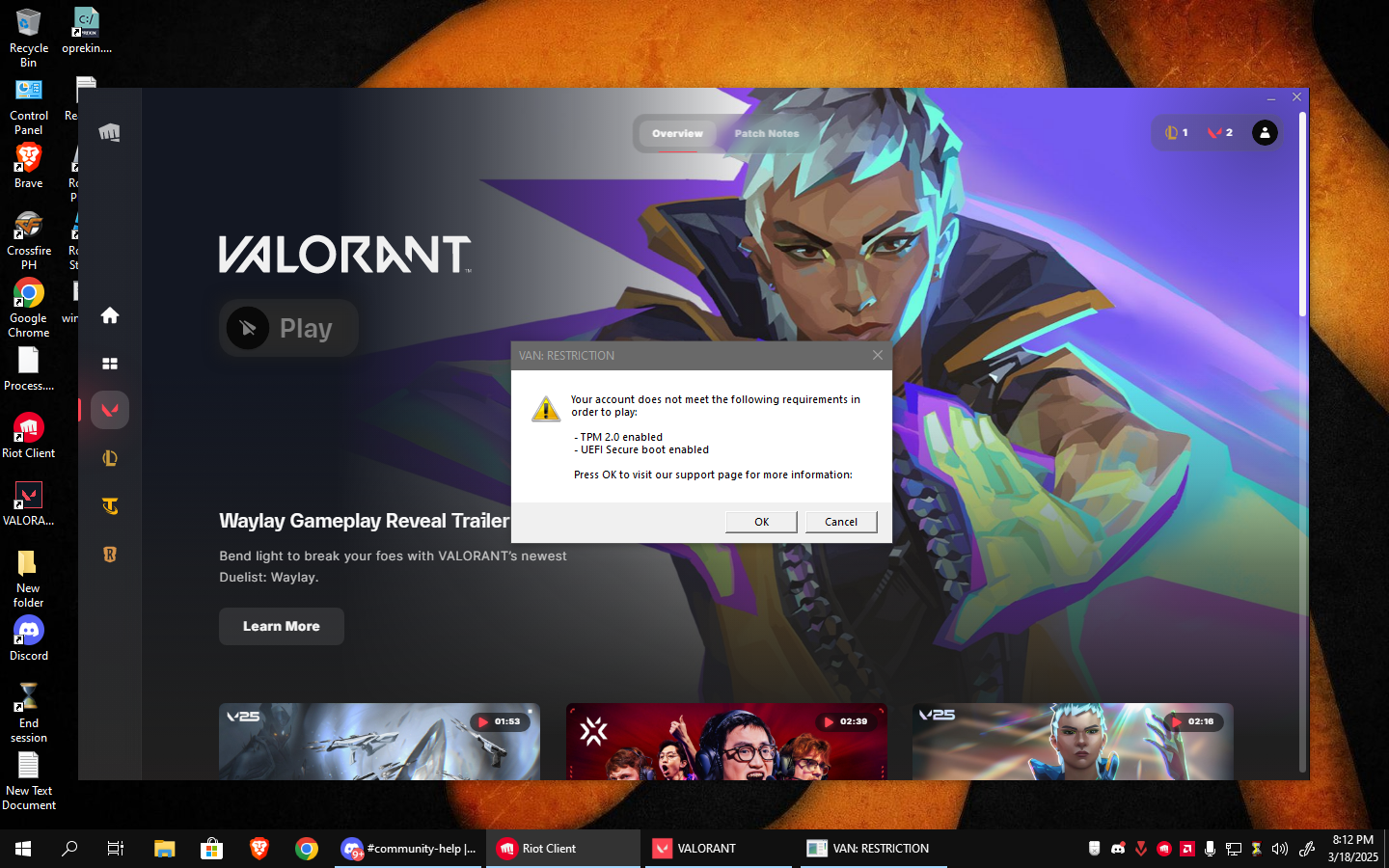1389x868 pixels.
Task: Select the oprekin desktop shortcut
Action: point(87,30)
